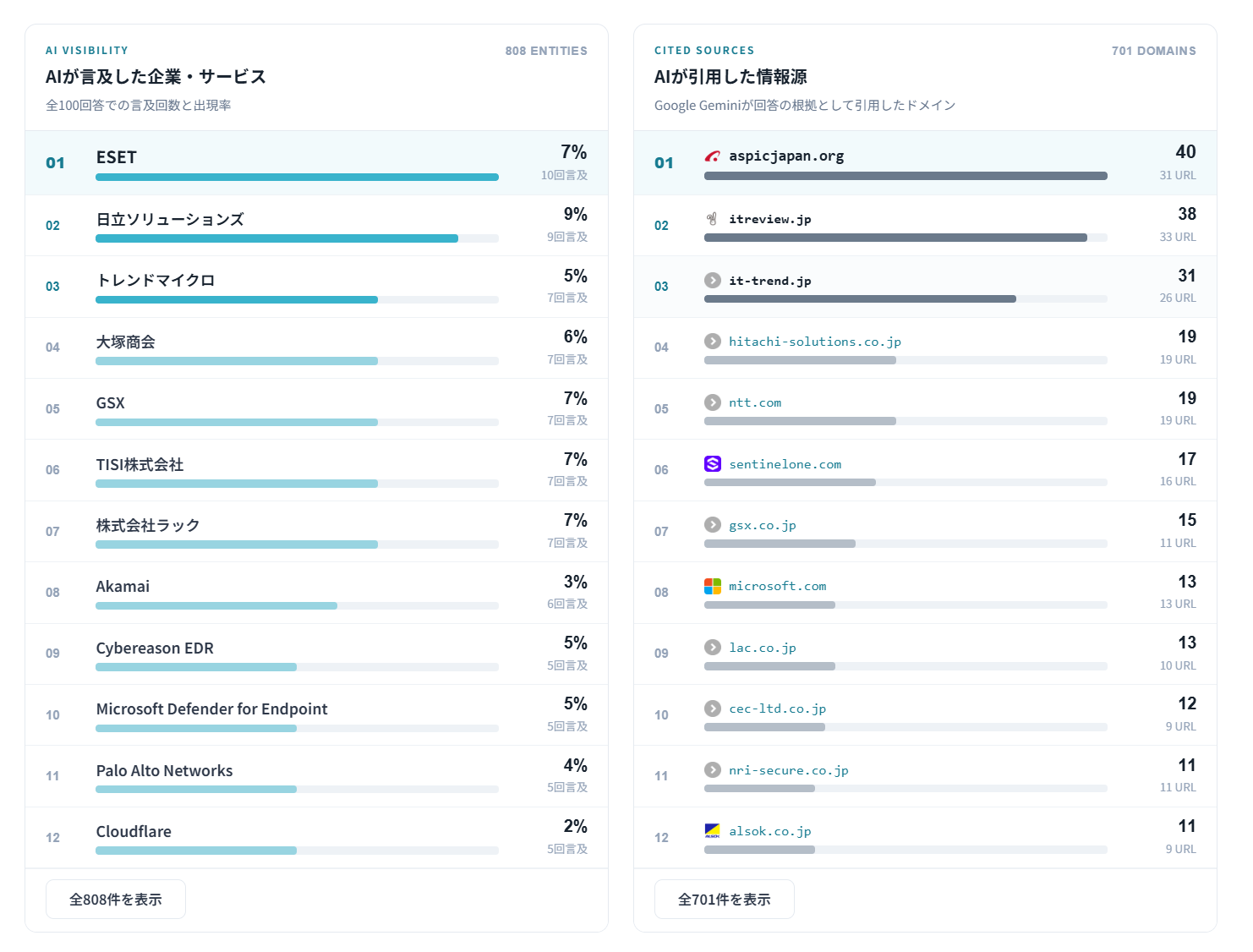Click the alsok.co.jp favicon icon
This screenshot has height=952, width=1253.
coord(713,831)
